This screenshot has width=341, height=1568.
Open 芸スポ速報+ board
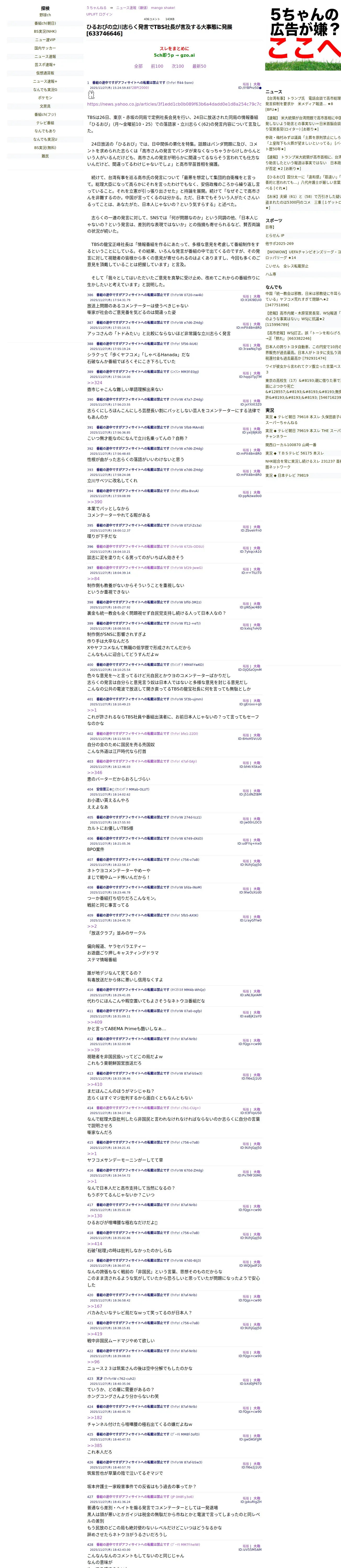pos(45,65)
